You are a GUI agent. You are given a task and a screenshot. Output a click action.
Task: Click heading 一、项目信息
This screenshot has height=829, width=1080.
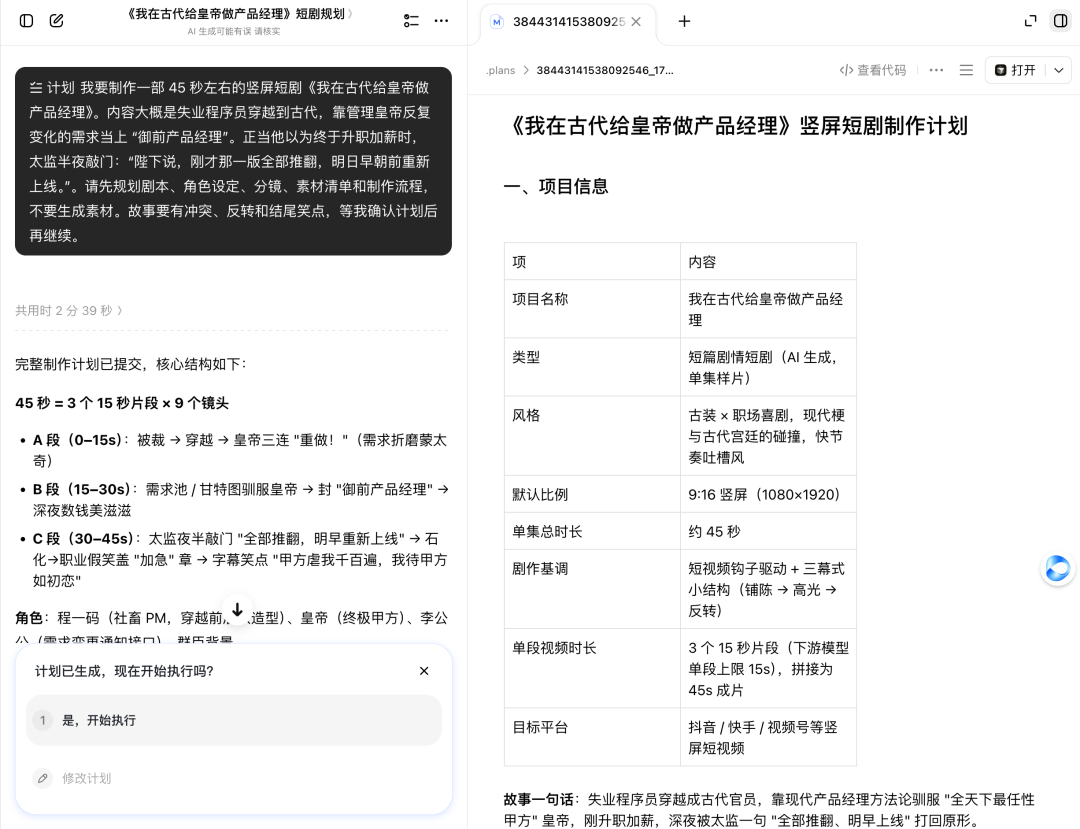pos(557,187)
